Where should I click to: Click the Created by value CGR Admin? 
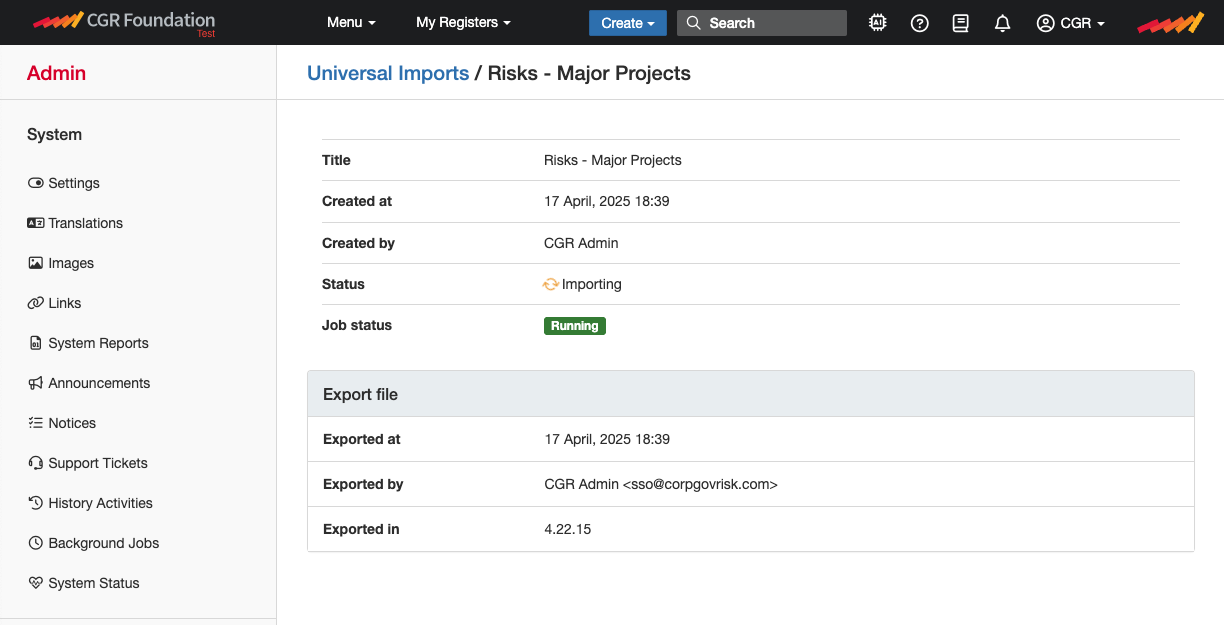pyautogui.click(x=581, y=243)
